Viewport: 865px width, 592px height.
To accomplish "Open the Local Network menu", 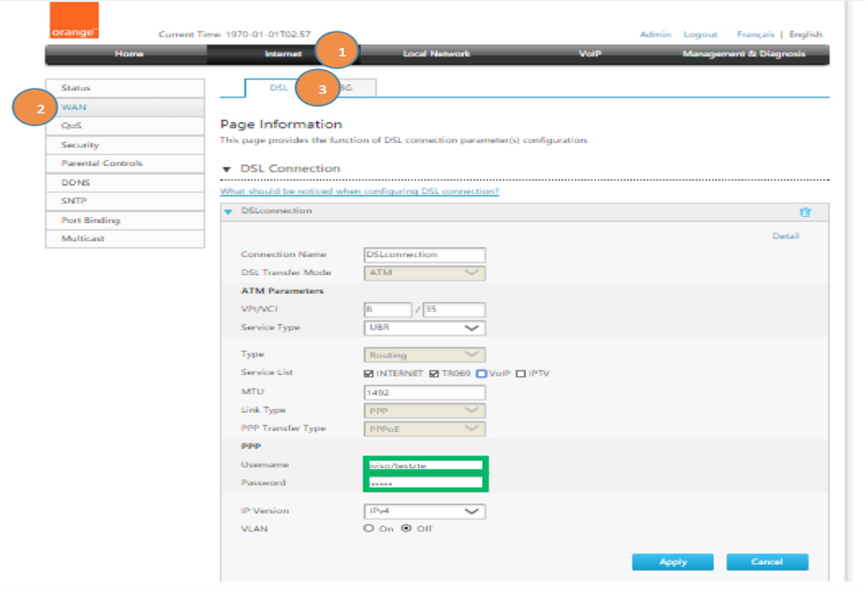I will [436, 54].
